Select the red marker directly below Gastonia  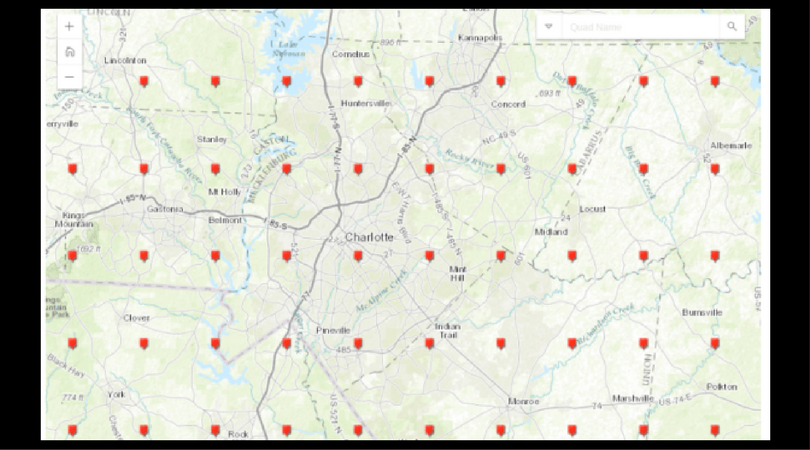(x=144, y=256)
